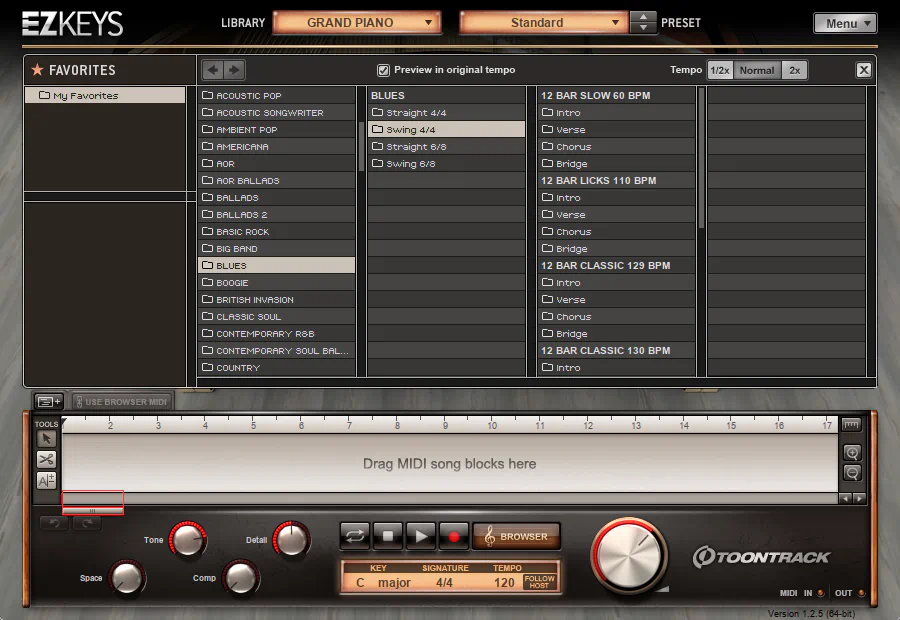900x620 pixels.
Task: Click the ruler icon beside timeline
Action: point(851,425)
